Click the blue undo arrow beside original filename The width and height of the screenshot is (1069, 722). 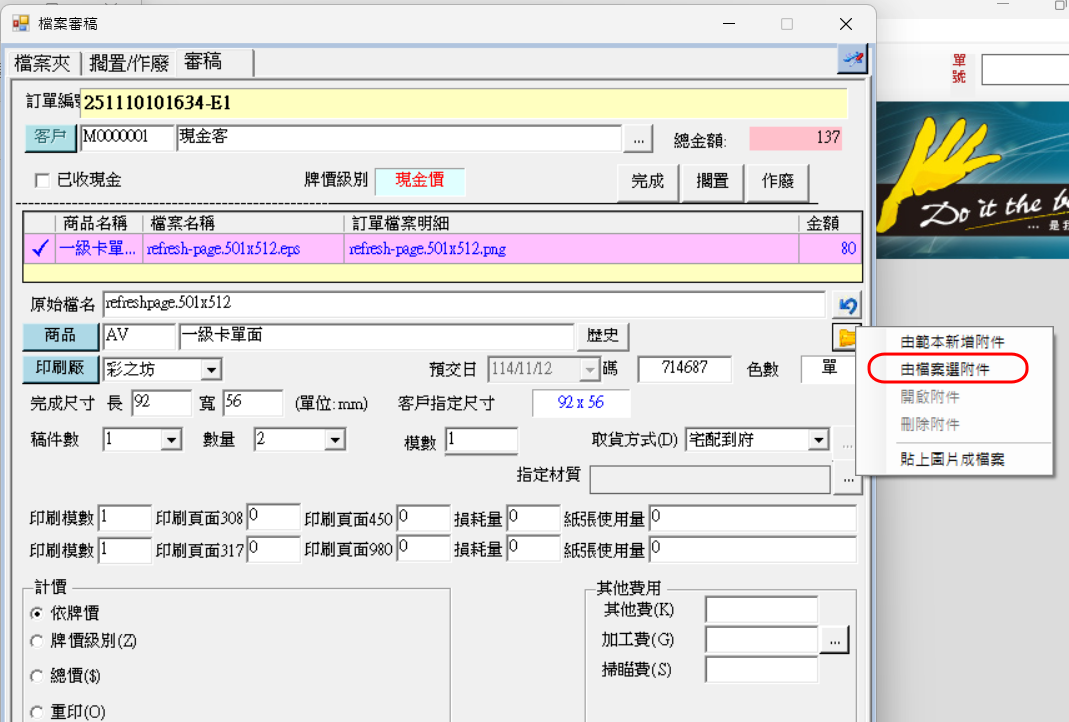[847, 304]
